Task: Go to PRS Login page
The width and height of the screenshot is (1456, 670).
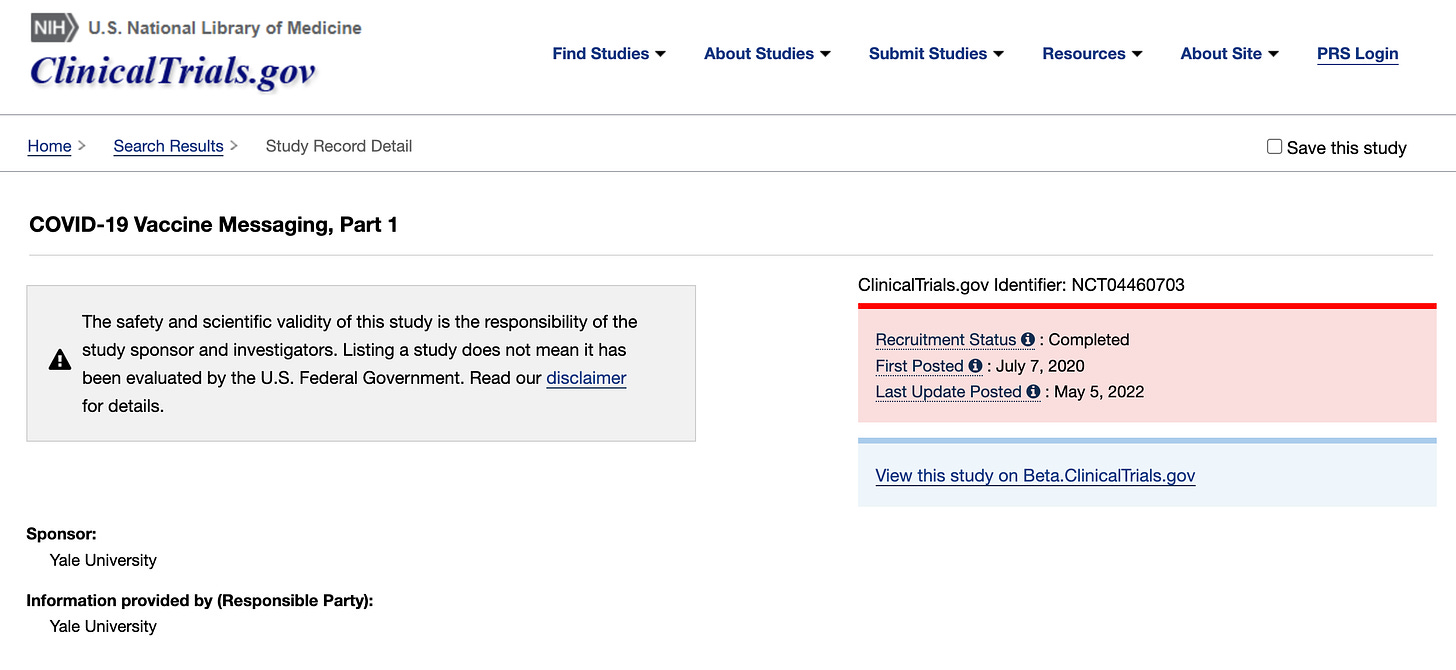Action: [x=1358, y=54]
